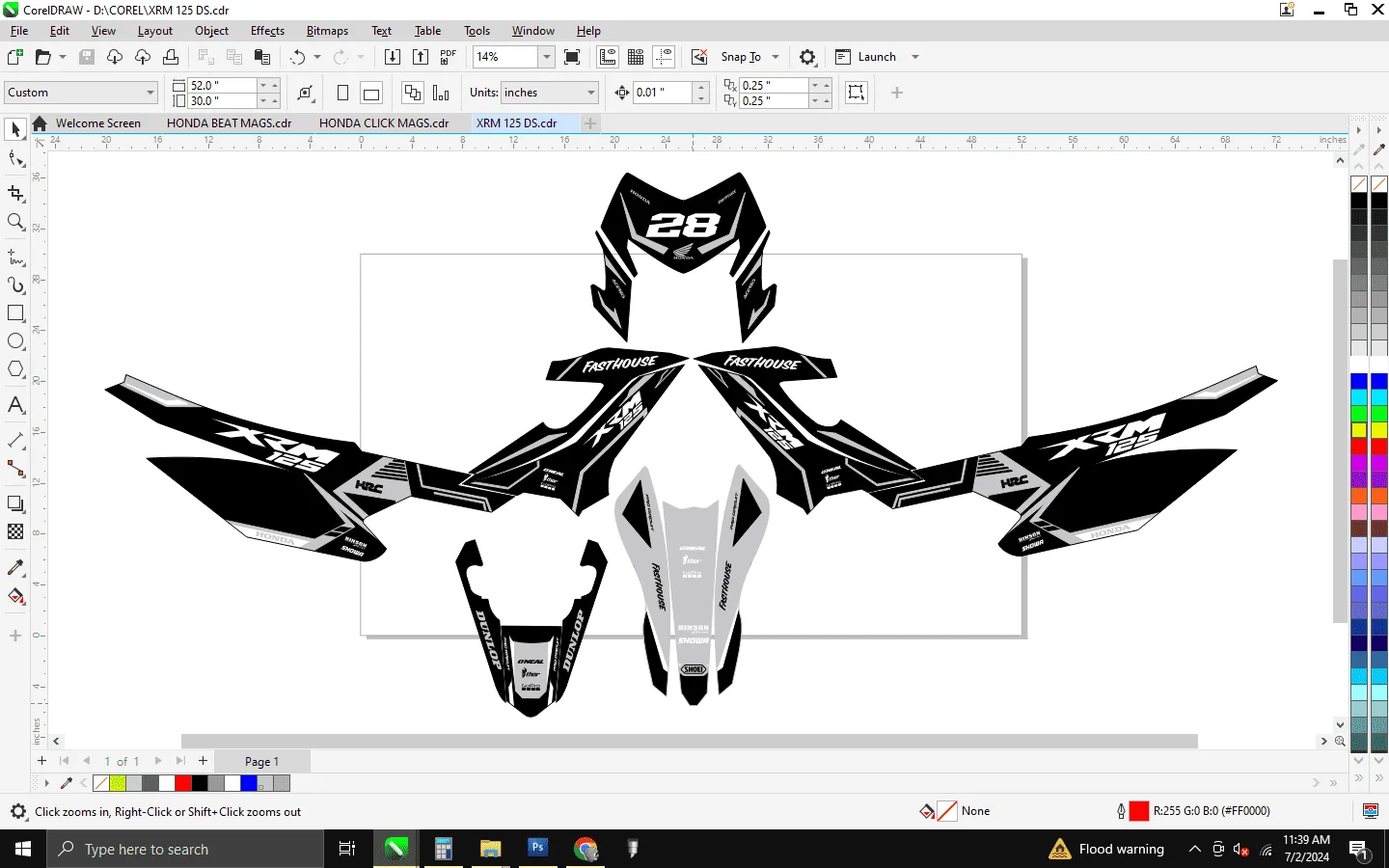Click the nudge distance field 0.01

[662, 93]
